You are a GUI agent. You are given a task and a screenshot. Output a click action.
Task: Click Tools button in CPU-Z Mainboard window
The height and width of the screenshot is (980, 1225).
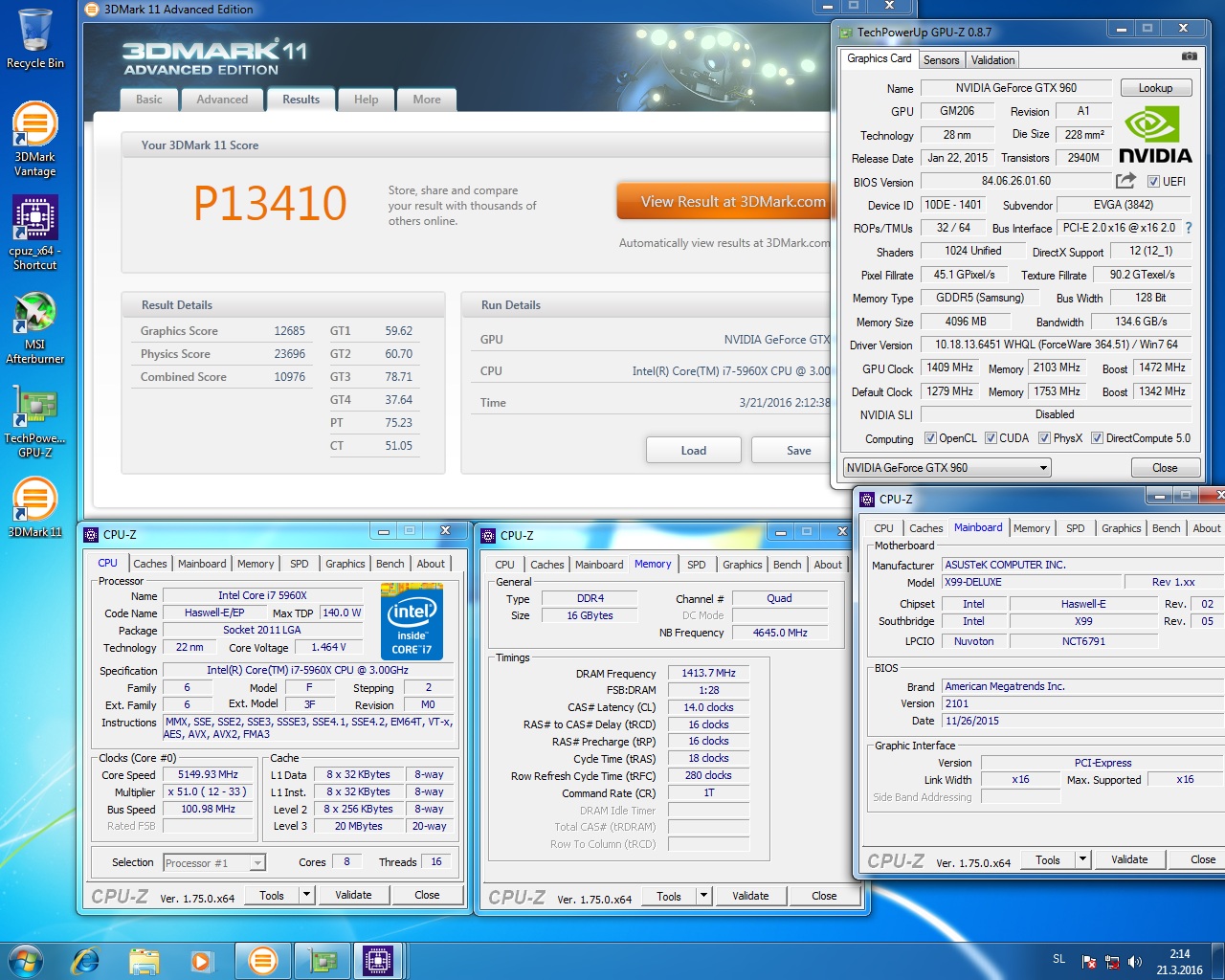(x=1048, y=859)
